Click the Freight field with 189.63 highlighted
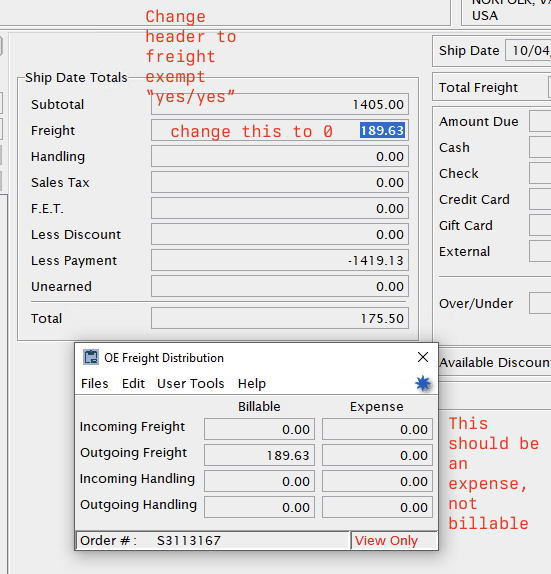This screenshot has height=574, width=551. pos(280,130)
